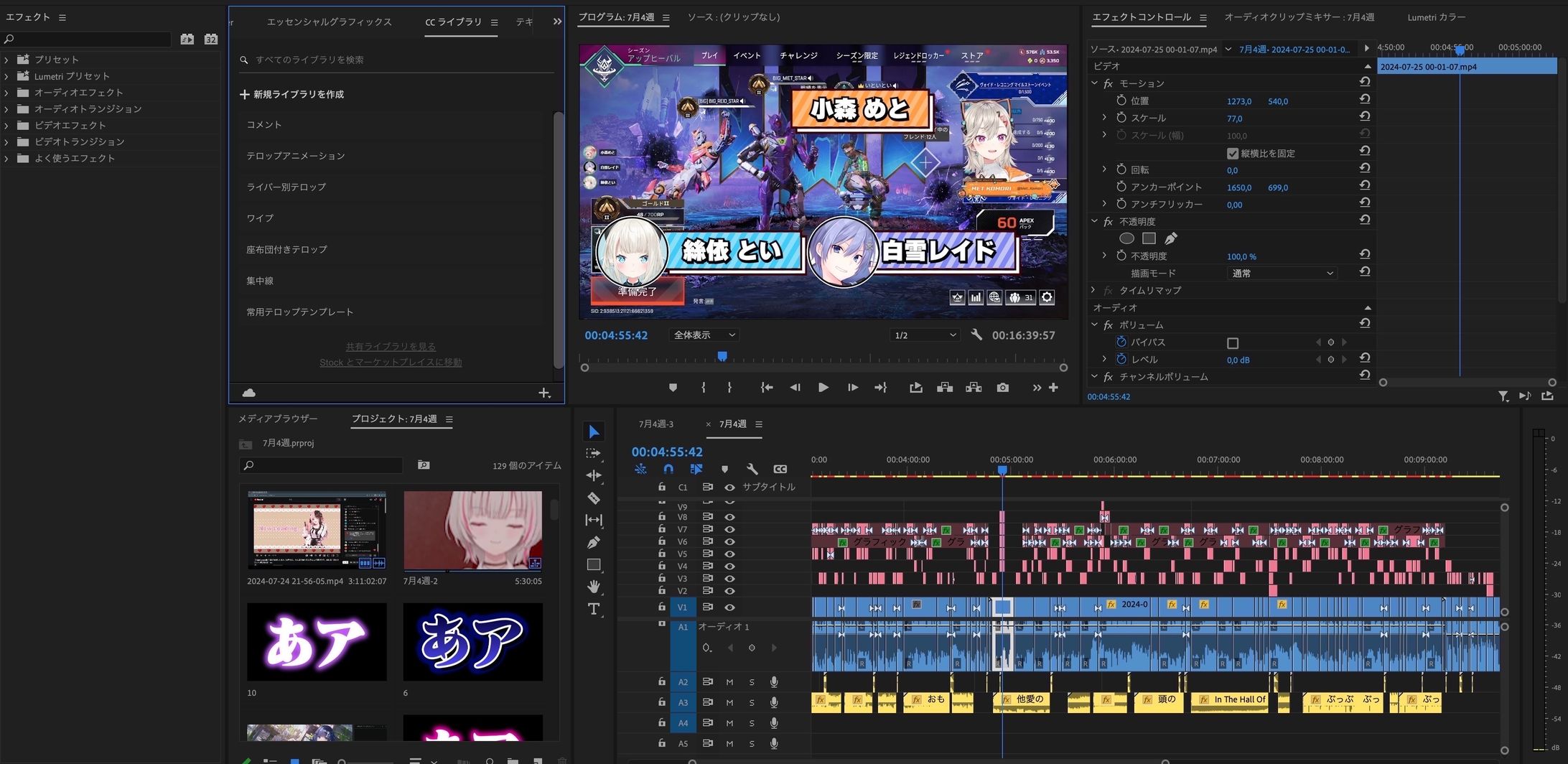Expand the Scale property in Effect Controls

pyautogui.click(x=1104, y=118)
